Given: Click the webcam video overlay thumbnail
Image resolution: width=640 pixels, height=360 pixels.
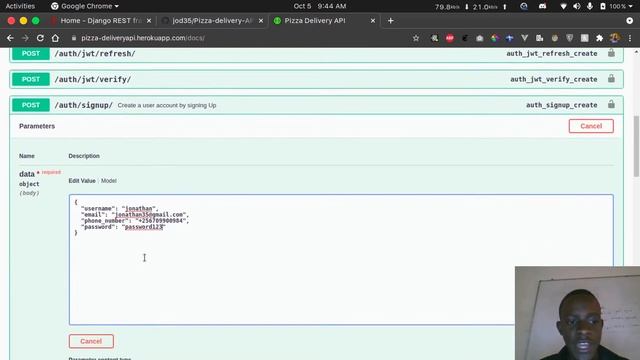Looking at the screenshot, I should 577,313.
